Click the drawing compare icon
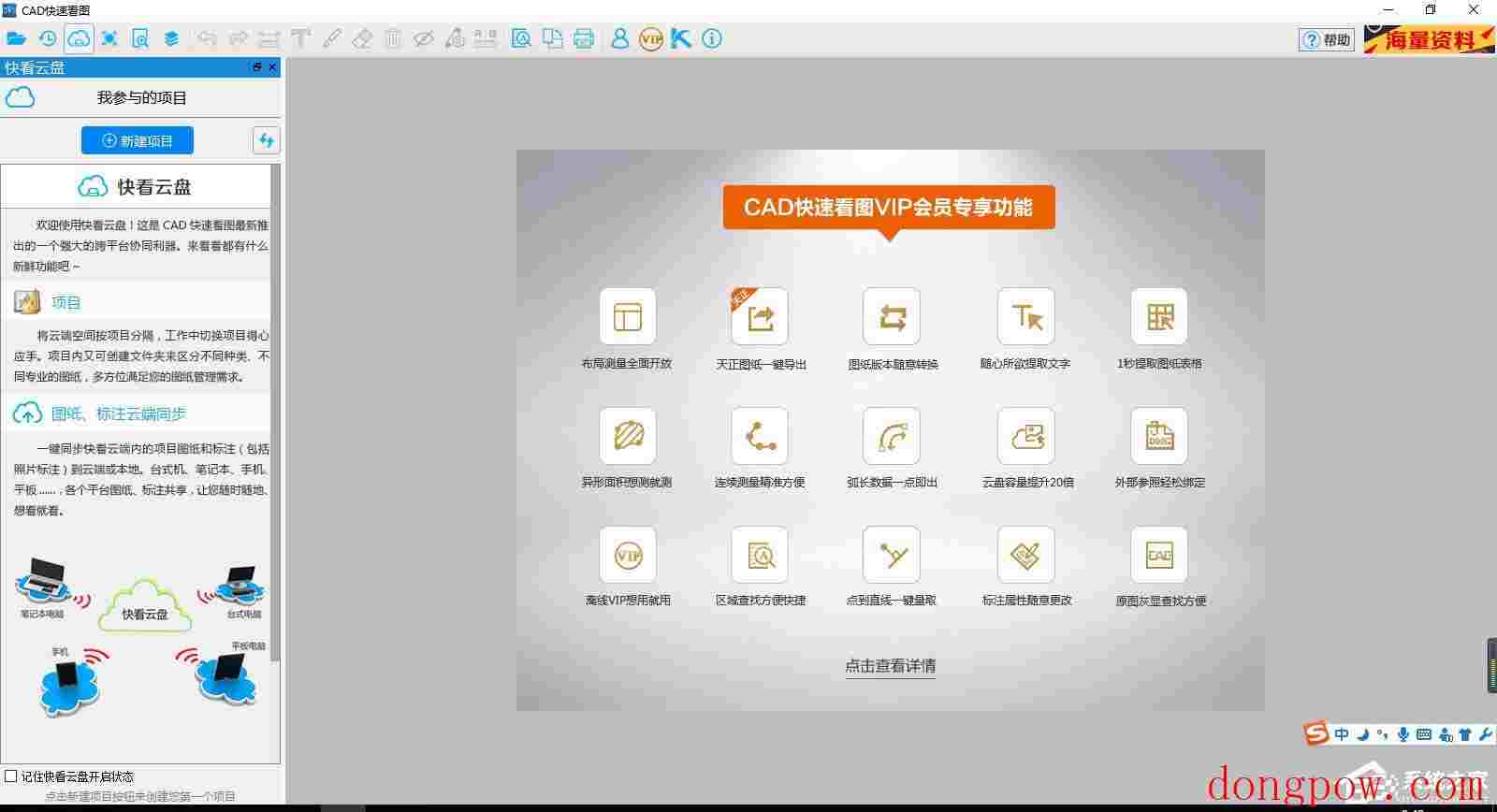 [x=553, y=38]
